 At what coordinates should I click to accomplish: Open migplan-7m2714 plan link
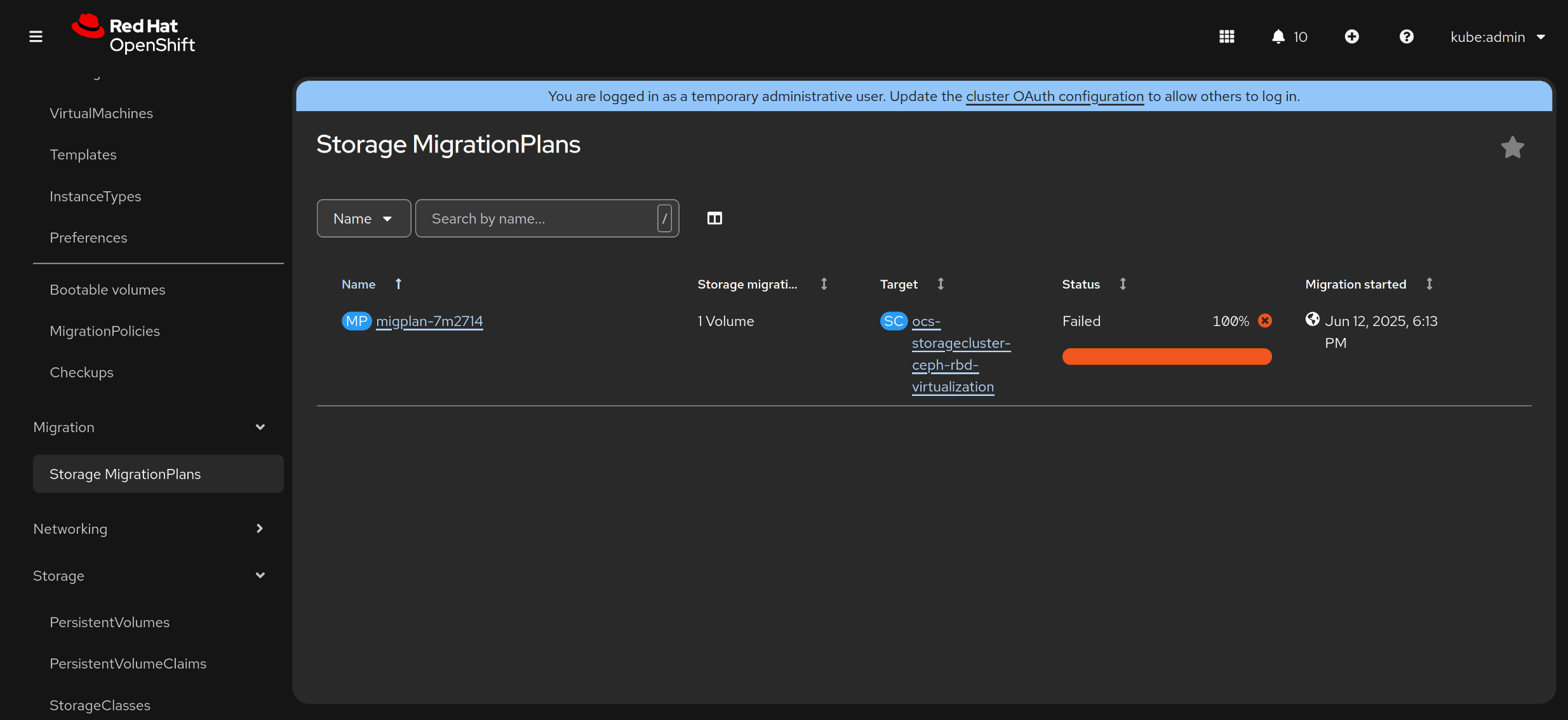coord(429,321)
